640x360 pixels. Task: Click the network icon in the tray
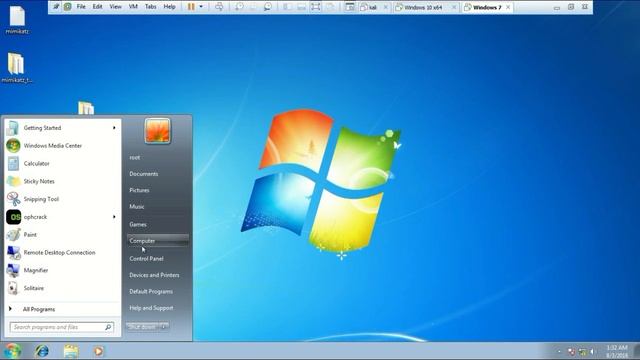coord(582,351)
